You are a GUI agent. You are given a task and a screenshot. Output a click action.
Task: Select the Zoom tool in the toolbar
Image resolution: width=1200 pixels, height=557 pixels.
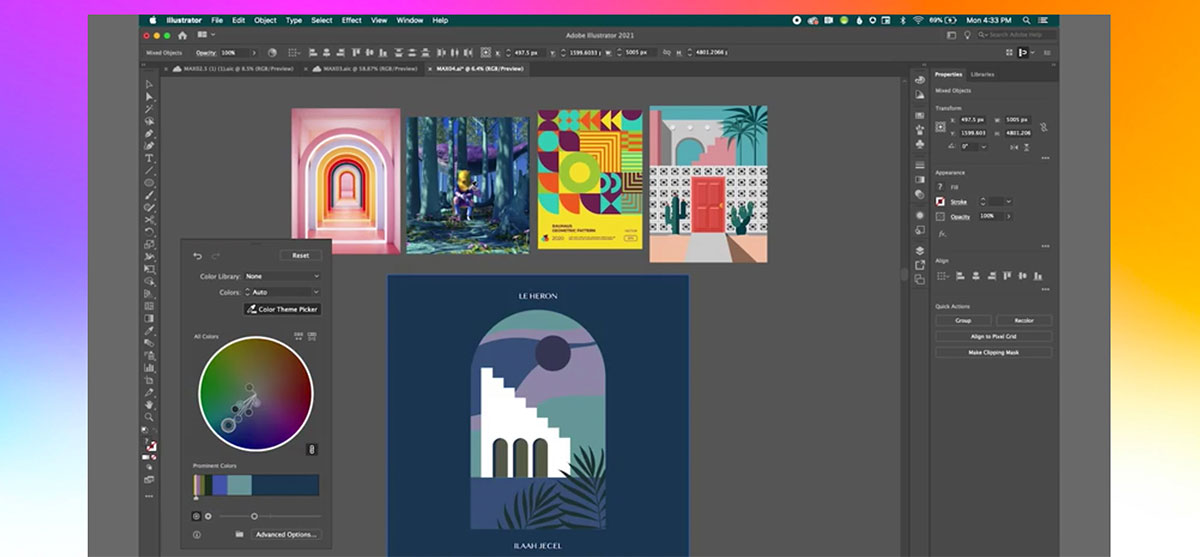coord(149,417)
